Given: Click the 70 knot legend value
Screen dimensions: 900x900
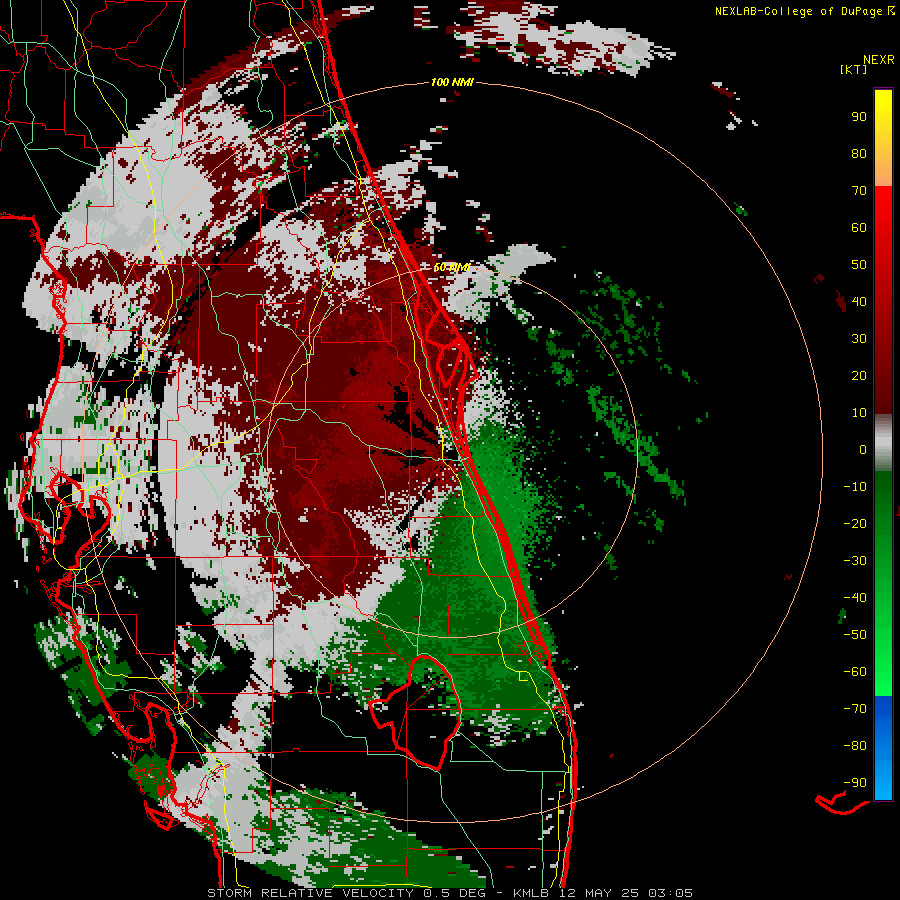Looking at the screenshot, I should [859, 191].
